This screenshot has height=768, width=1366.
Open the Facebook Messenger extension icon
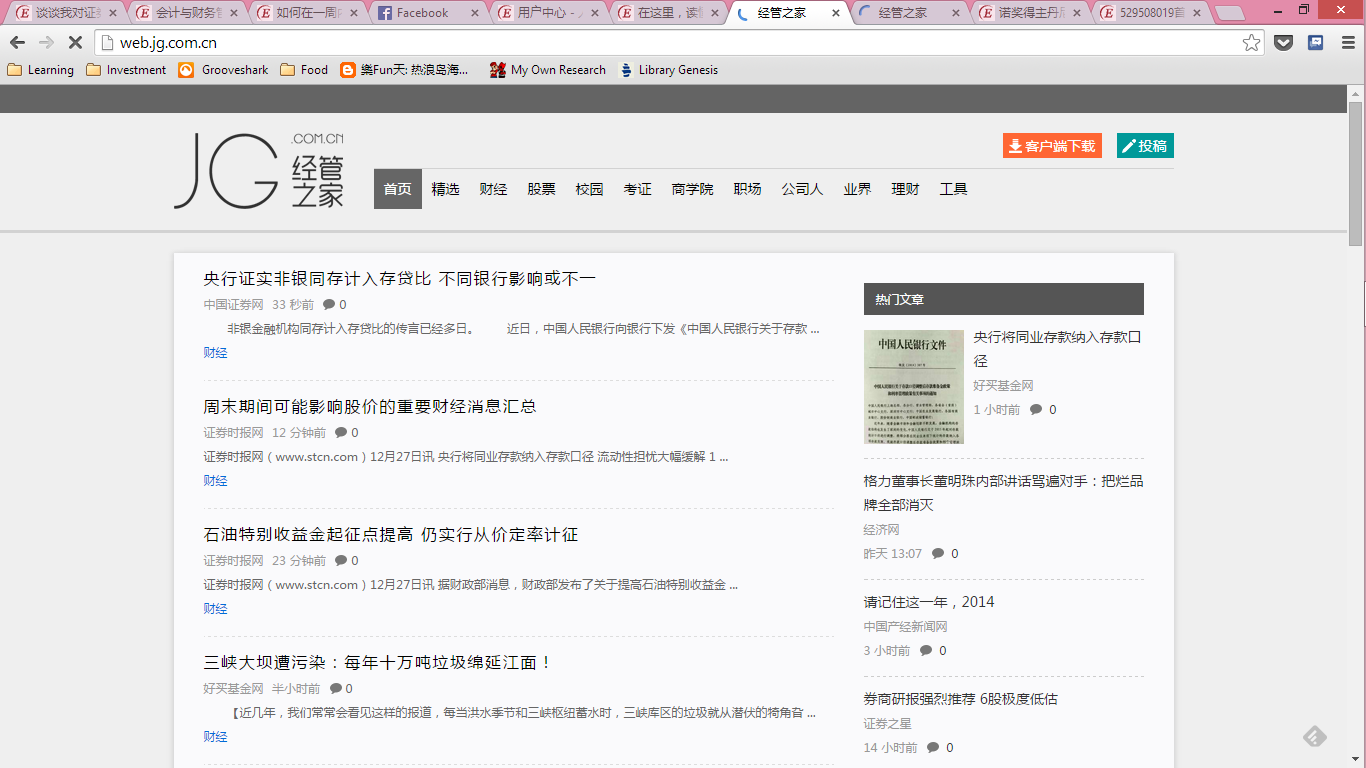[1316, 42]
